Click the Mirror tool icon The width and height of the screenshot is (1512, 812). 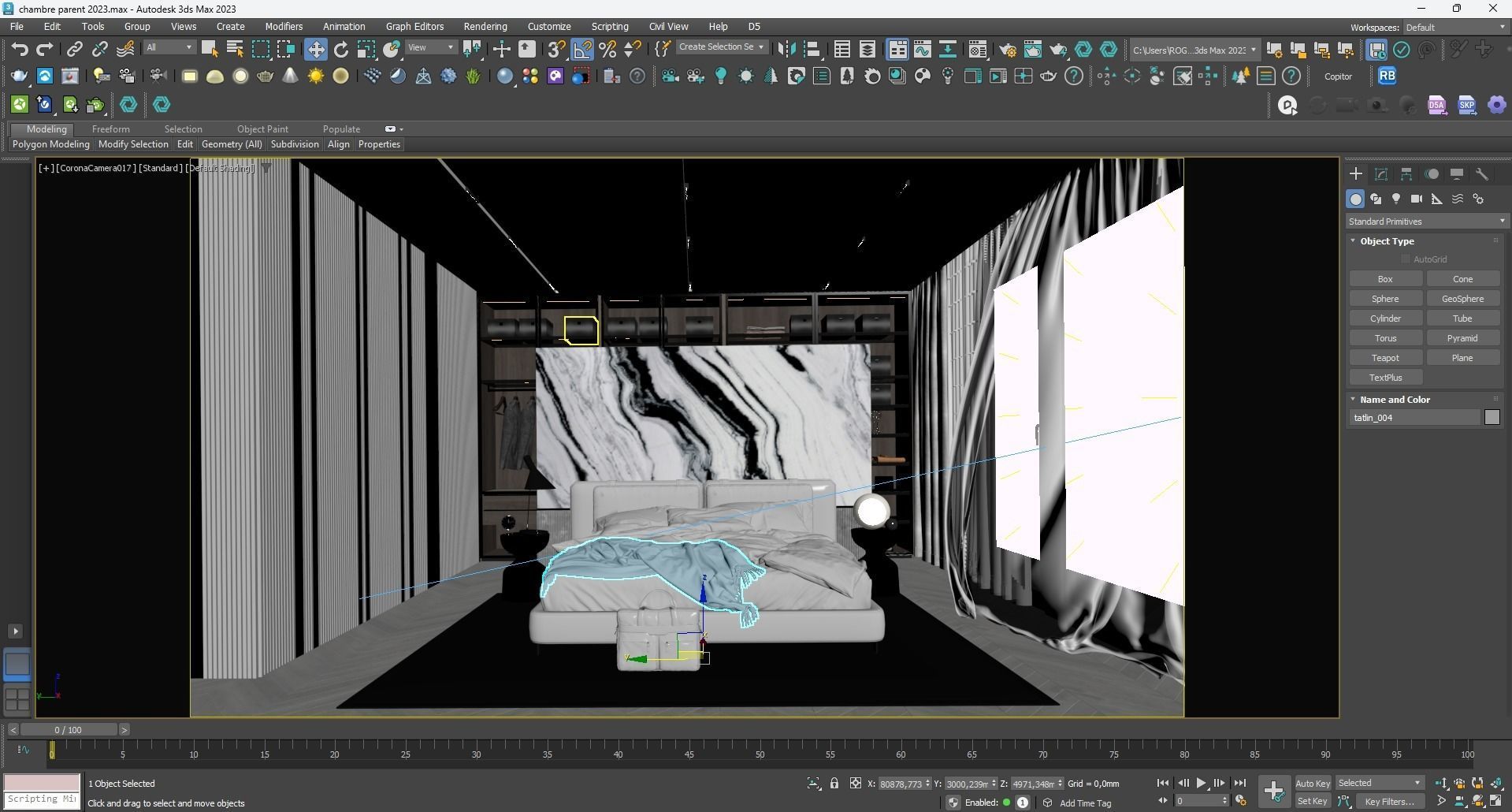786,50
